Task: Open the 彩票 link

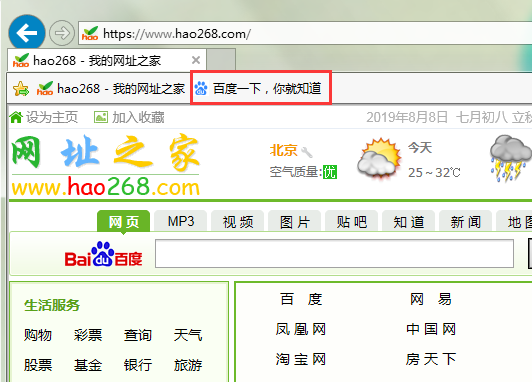Action: tap(88, 335)
